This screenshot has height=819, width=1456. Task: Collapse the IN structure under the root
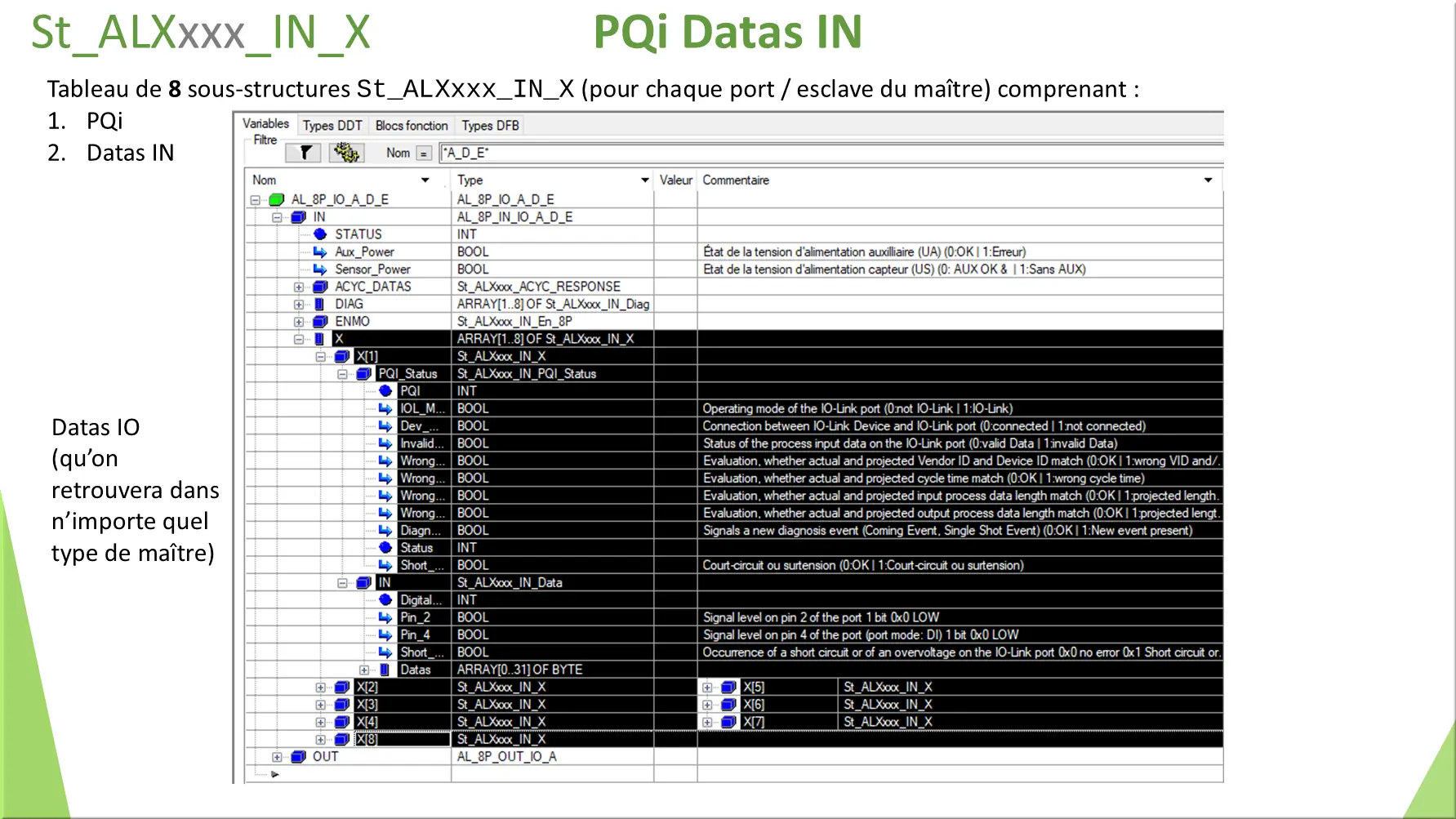(277, 217)
